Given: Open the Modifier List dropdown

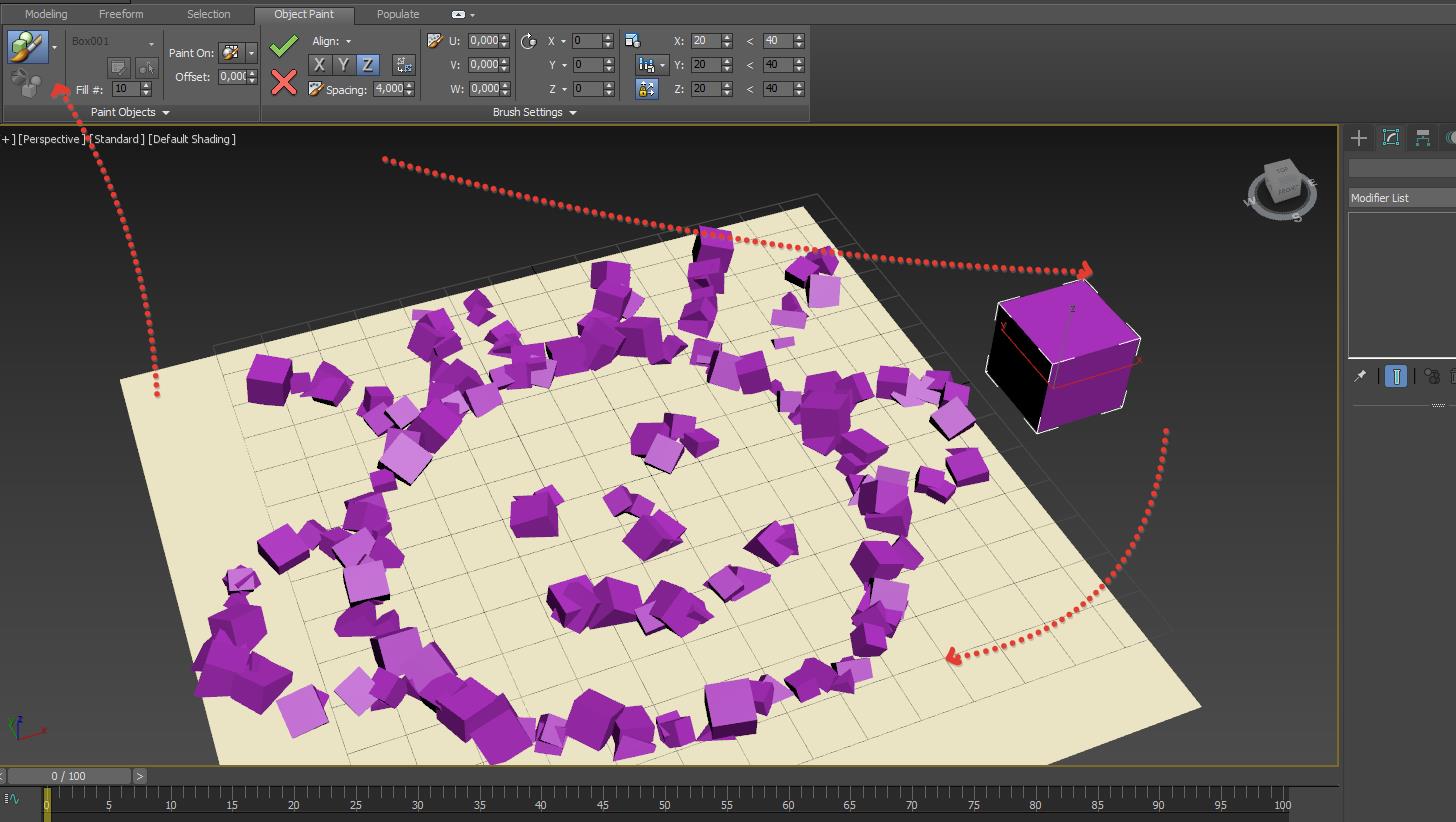Looking at the screenshot, I should point(1402,198).
